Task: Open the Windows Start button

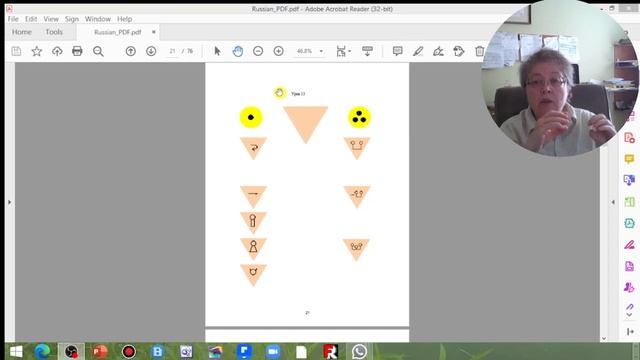Action: coord(16,351)
